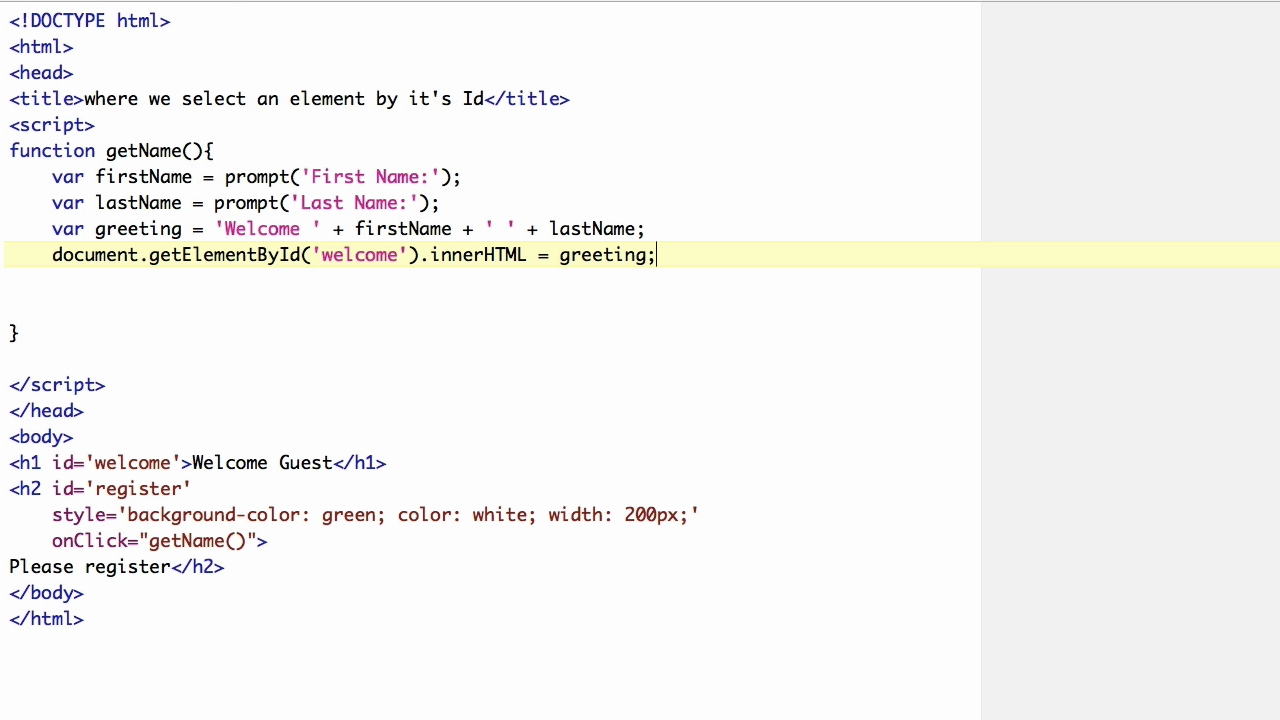This screenshot has height=720, width=1280.
Task: Click the closing script tag
Action: point(57,385)
